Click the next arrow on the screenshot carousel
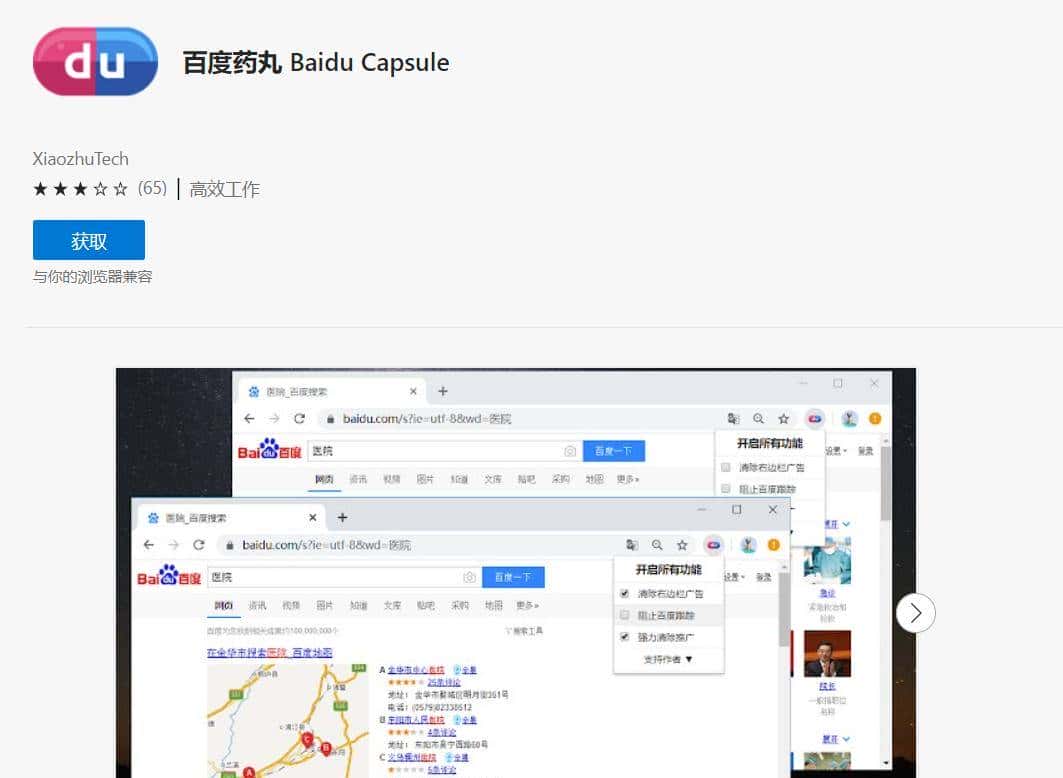 (916, 613)
